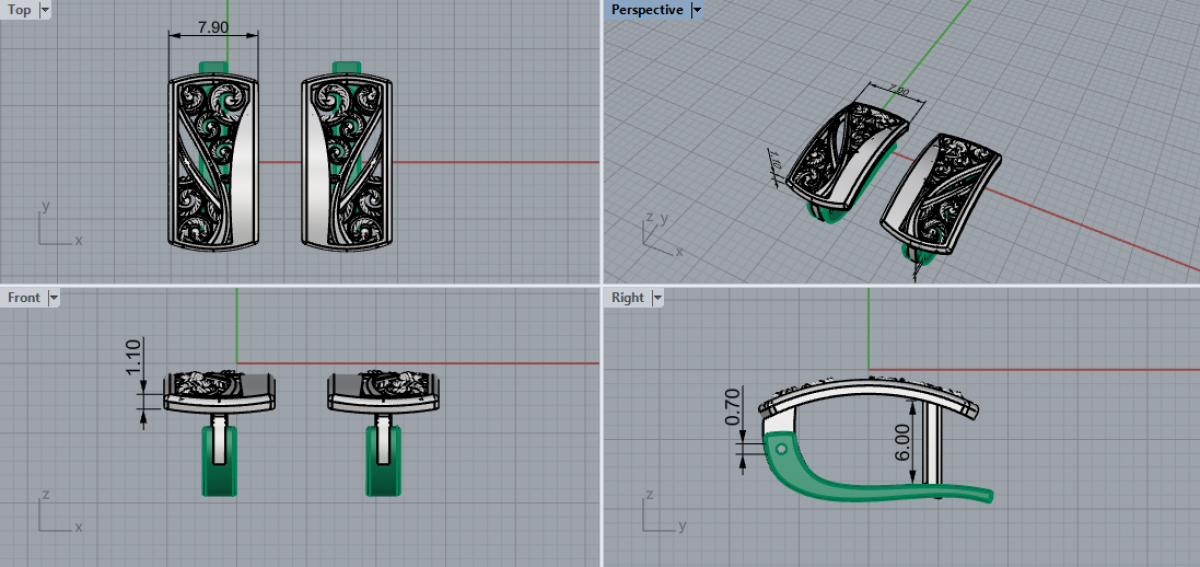Image resolution: width=1200 pixels, height=567 pixels.
Task: Activate the Front viewport title
Action: coord(24,298)
